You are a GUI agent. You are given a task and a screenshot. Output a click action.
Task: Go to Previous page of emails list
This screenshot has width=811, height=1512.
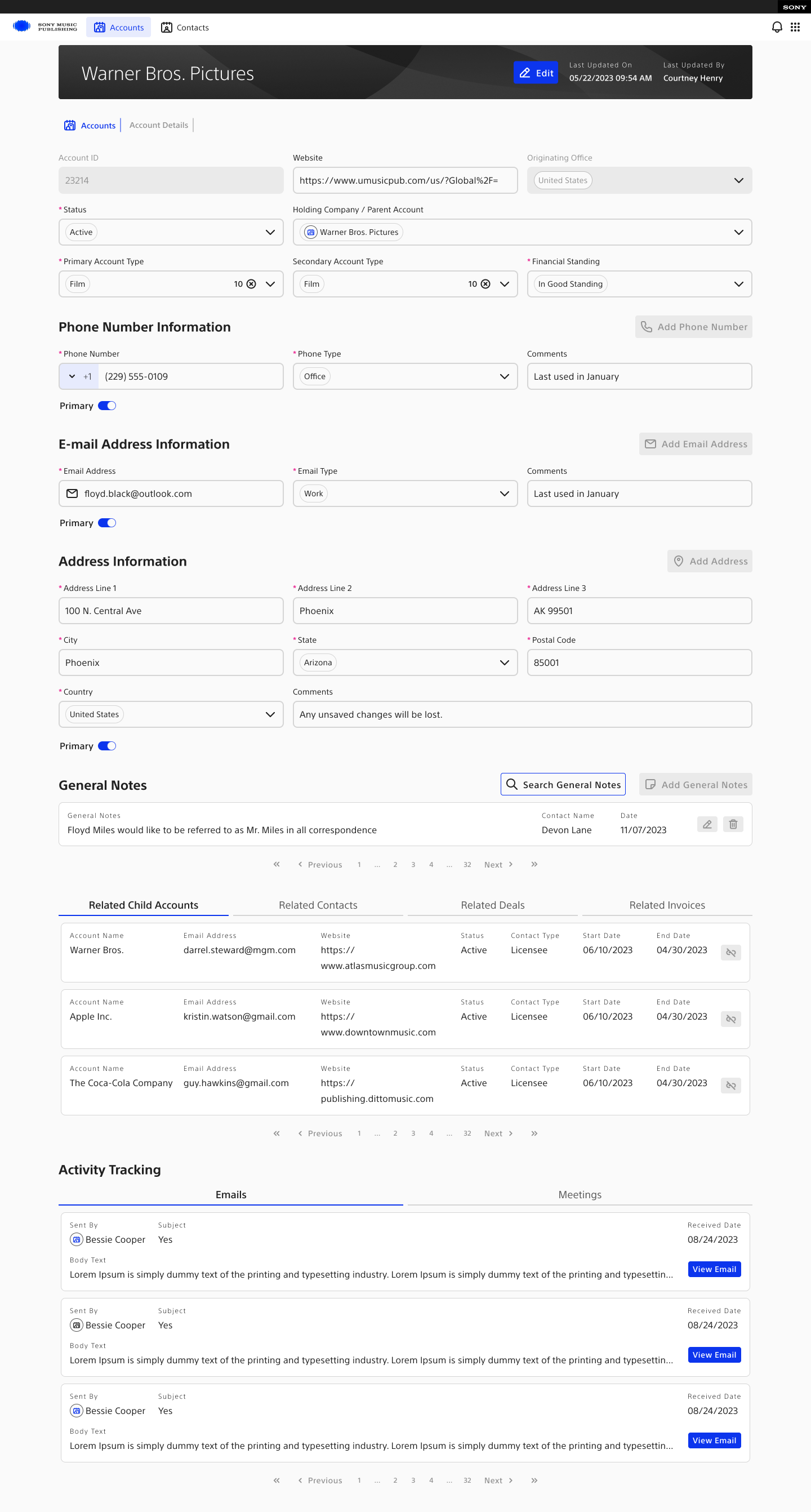(x=320, y=1480)
